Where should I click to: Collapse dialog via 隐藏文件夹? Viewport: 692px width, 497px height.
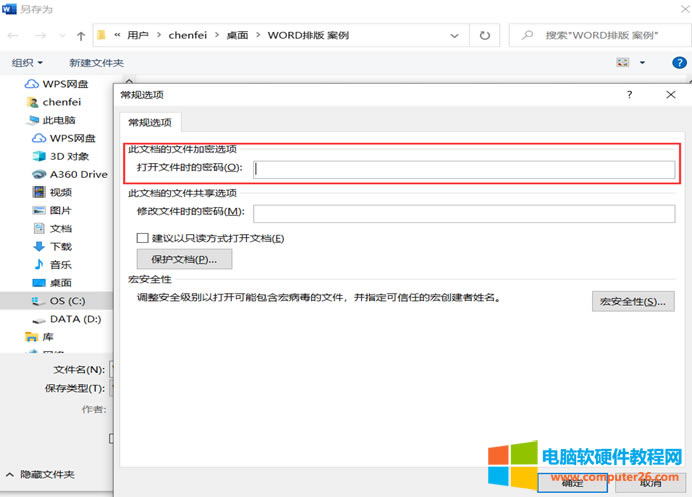pos(40,475)
